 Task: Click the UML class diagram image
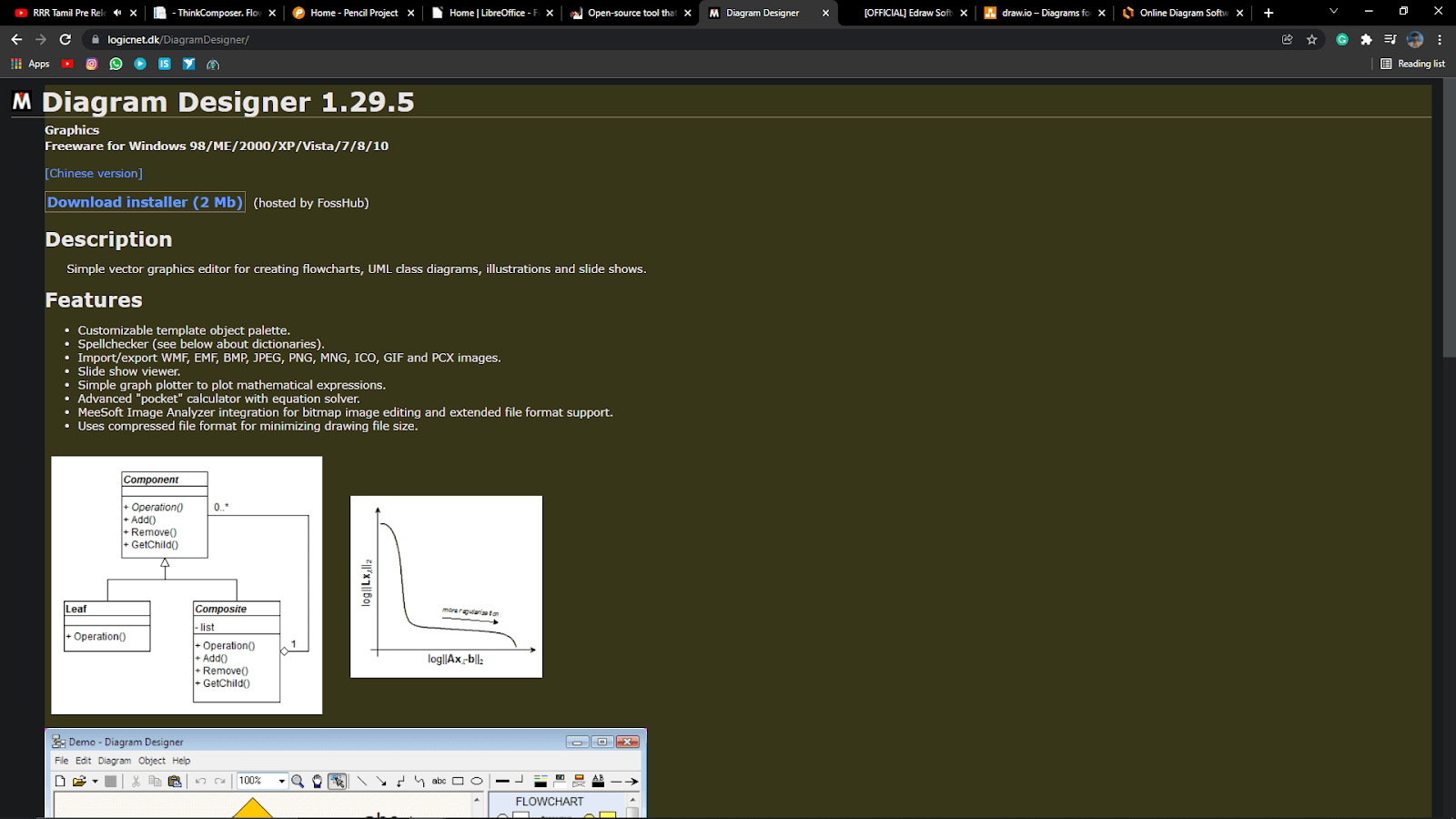coord(187,585)
